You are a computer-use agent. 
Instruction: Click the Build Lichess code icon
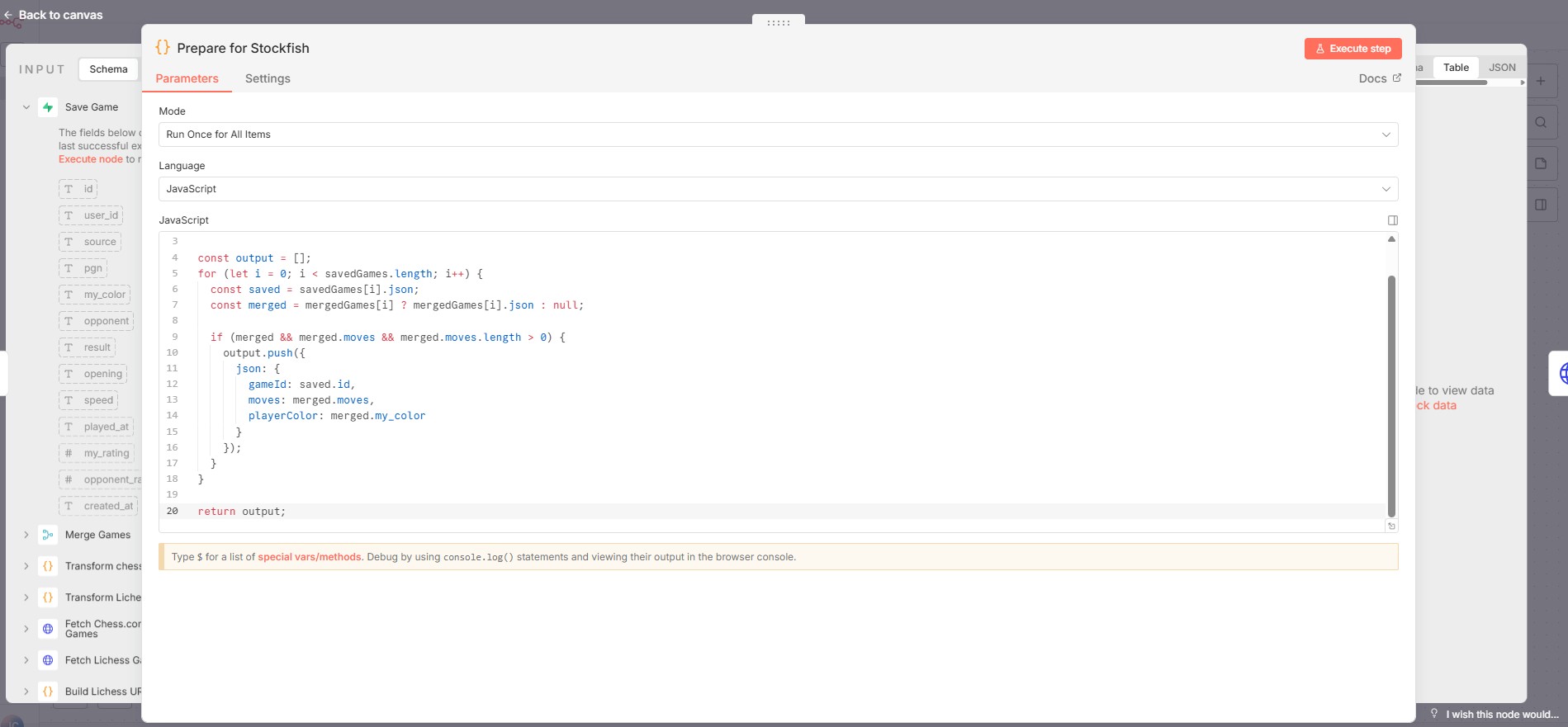click(48, 692)
